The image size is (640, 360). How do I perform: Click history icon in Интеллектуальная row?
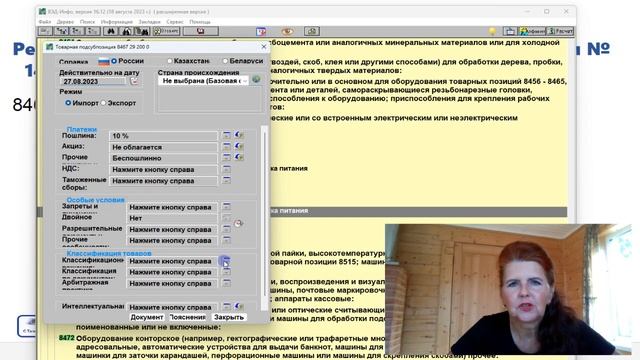[239, 306]
